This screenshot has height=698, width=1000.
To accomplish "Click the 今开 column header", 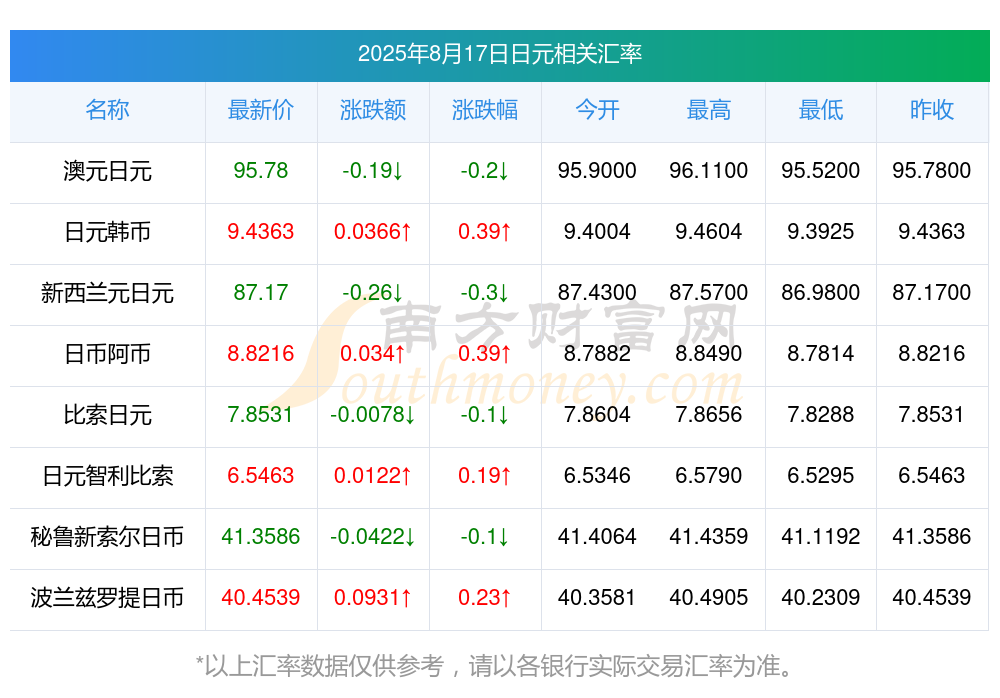I will click(x=597, y=110).
